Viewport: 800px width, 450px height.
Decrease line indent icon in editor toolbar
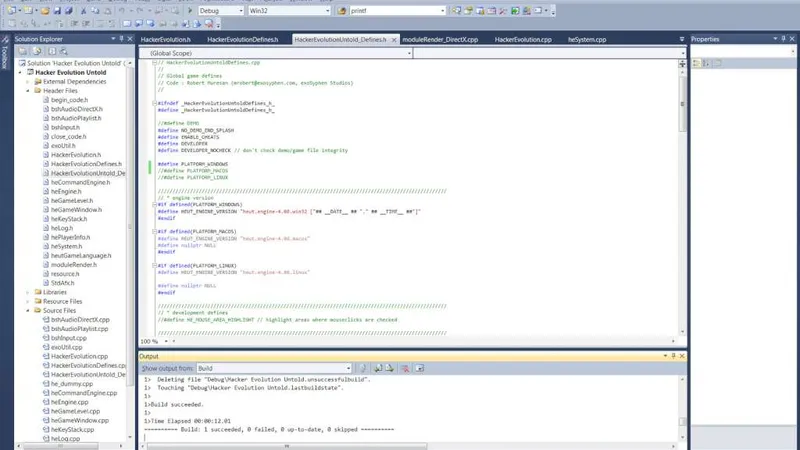[x=74, y=23]
